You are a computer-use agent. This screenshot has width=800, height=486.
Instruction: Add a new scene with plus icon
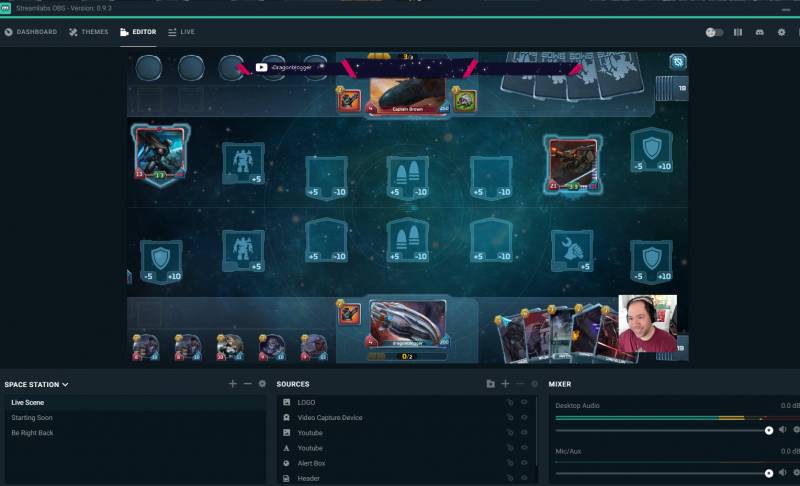233,383
